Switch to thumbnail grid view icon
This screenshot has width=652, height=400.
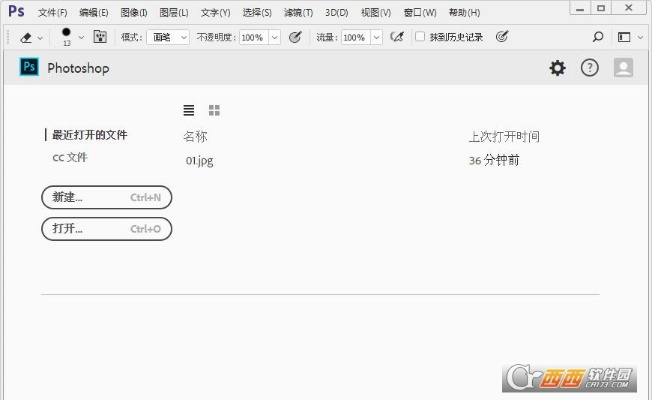point(214,110)
